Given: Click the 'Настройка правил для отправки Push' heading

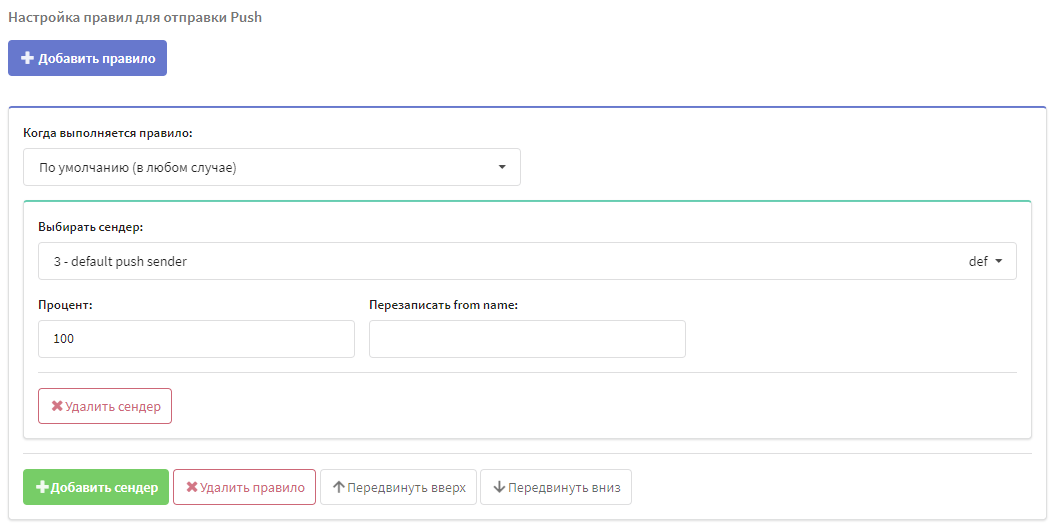Looking at the screenshot, I should click(135, 17).
